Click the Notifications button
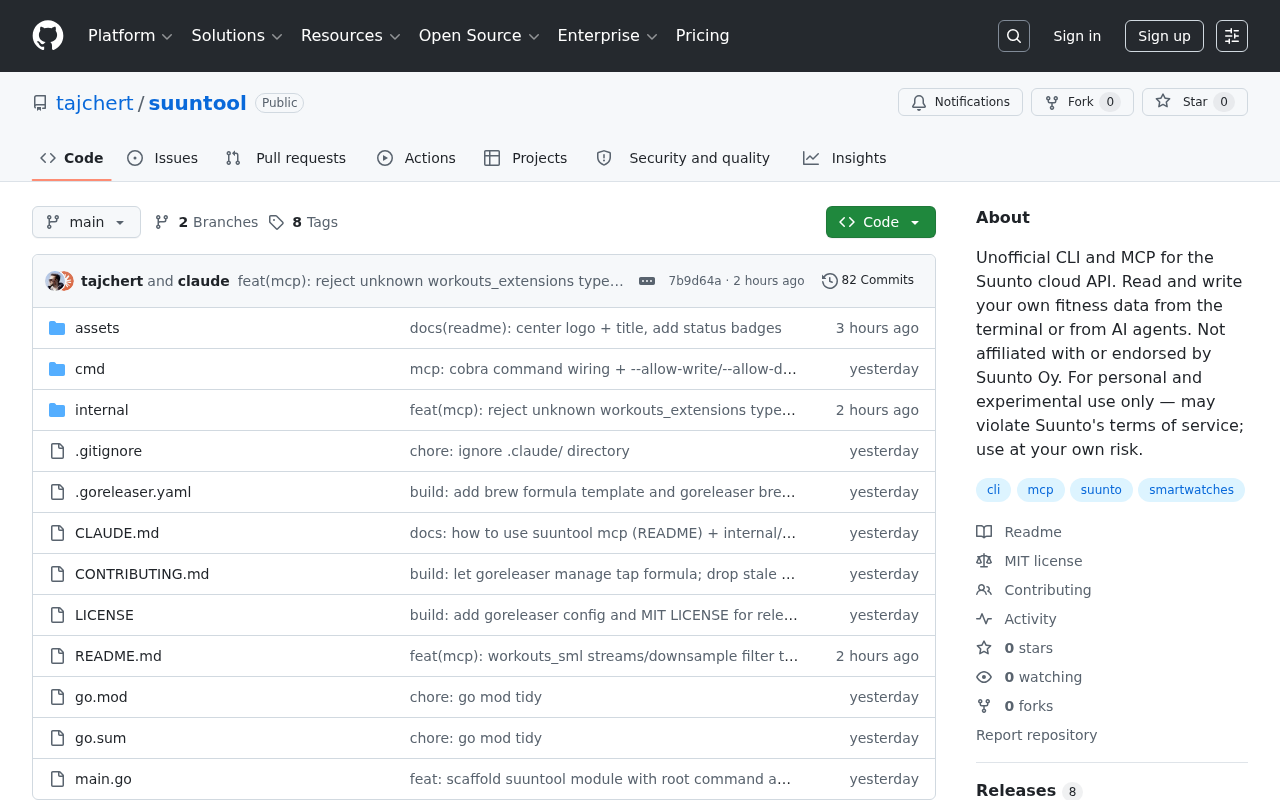1280x800 pixels. click(x=960, y=102)
